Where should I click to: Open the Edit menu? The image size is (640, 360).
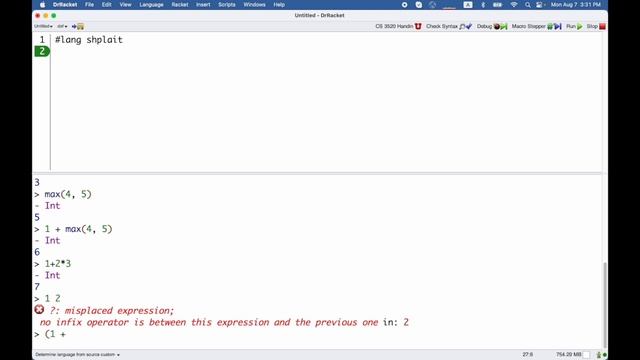point(107,4)
